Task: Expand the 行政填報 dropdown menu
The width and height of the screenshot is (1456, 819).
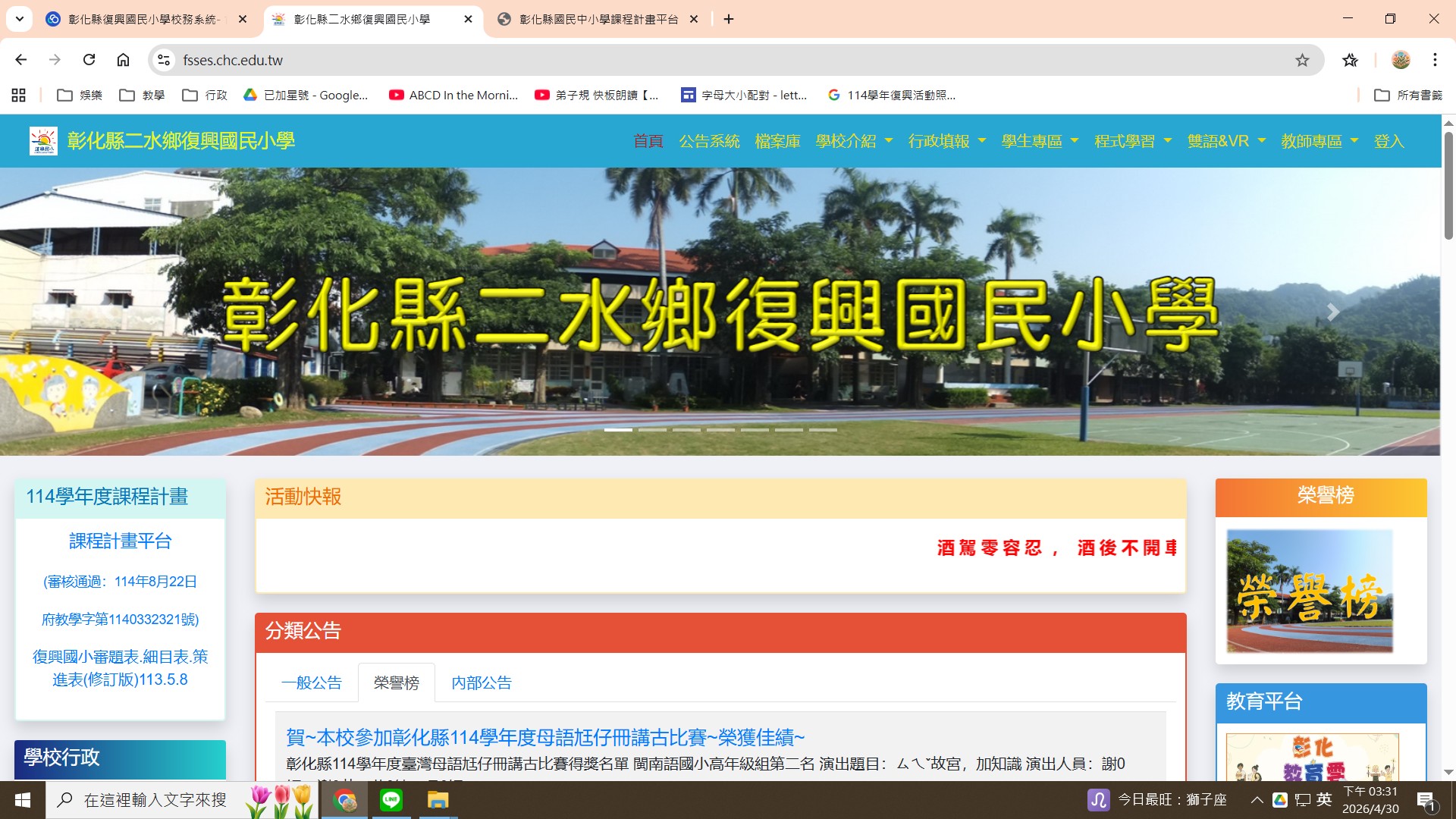Action: click(x=947, y=141)
